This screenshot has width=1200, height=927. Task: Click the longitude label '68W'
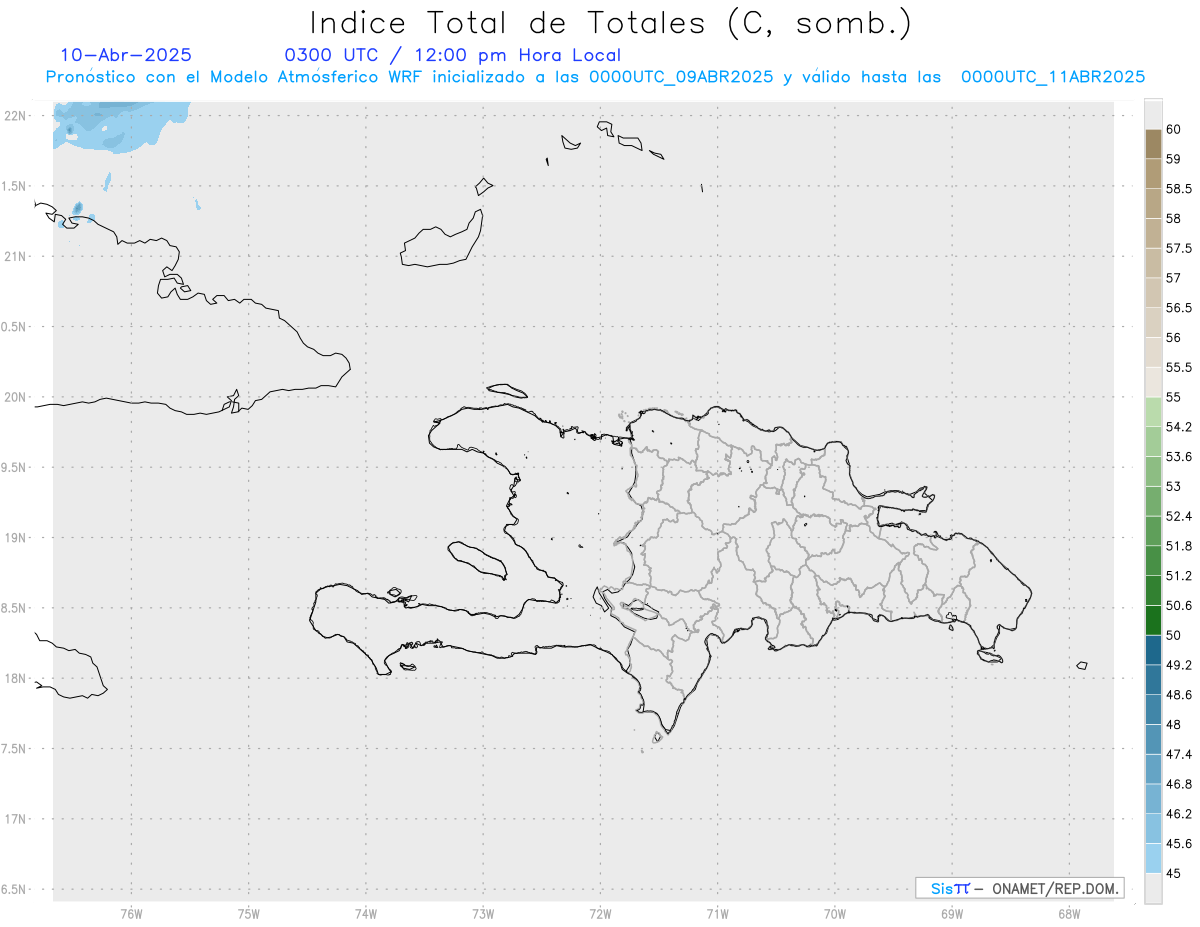coord(1069,913)
